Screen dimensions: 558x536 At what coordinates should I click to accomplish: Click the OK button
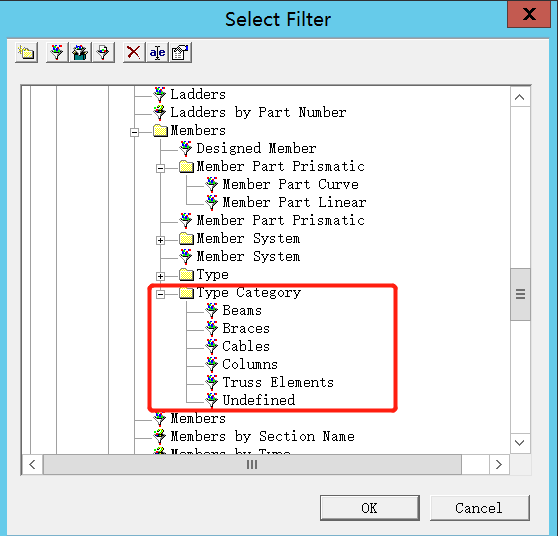[369, 508]
